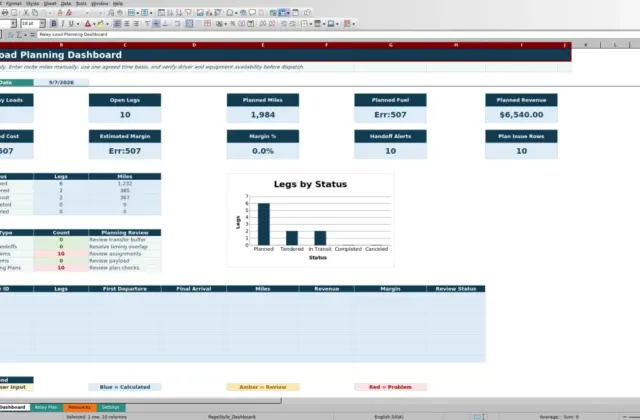Toggle Align Right
640x420 pixels.
[136, 24]
